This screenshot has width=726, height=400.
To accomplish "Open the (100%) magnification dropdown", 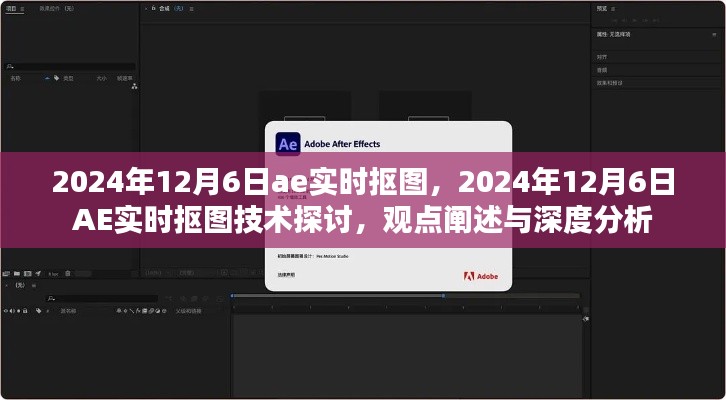I will click(154, 273).
